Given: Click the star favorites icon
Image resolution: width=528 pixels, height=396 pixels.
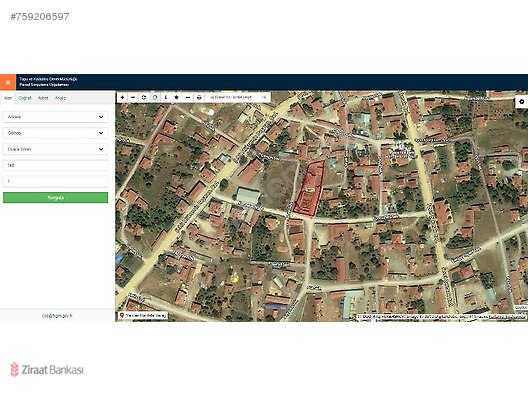Looking at the screenshot, I should [176, 97].
